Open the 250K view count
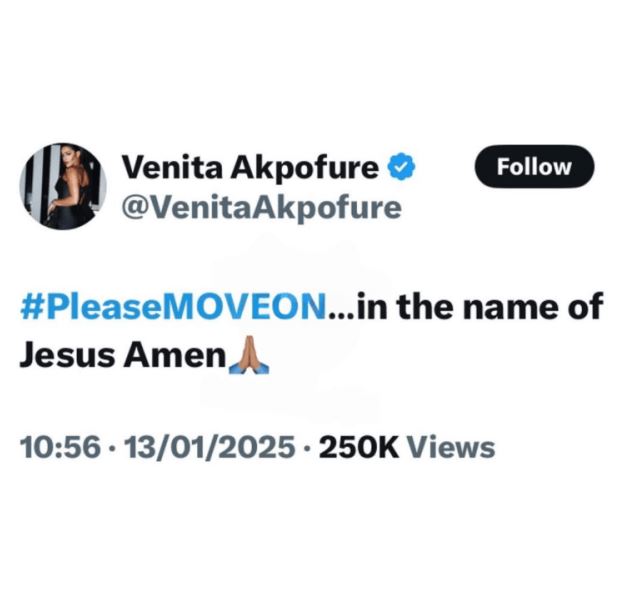Viewport: 624px width, 609px height. coord(359,447)
